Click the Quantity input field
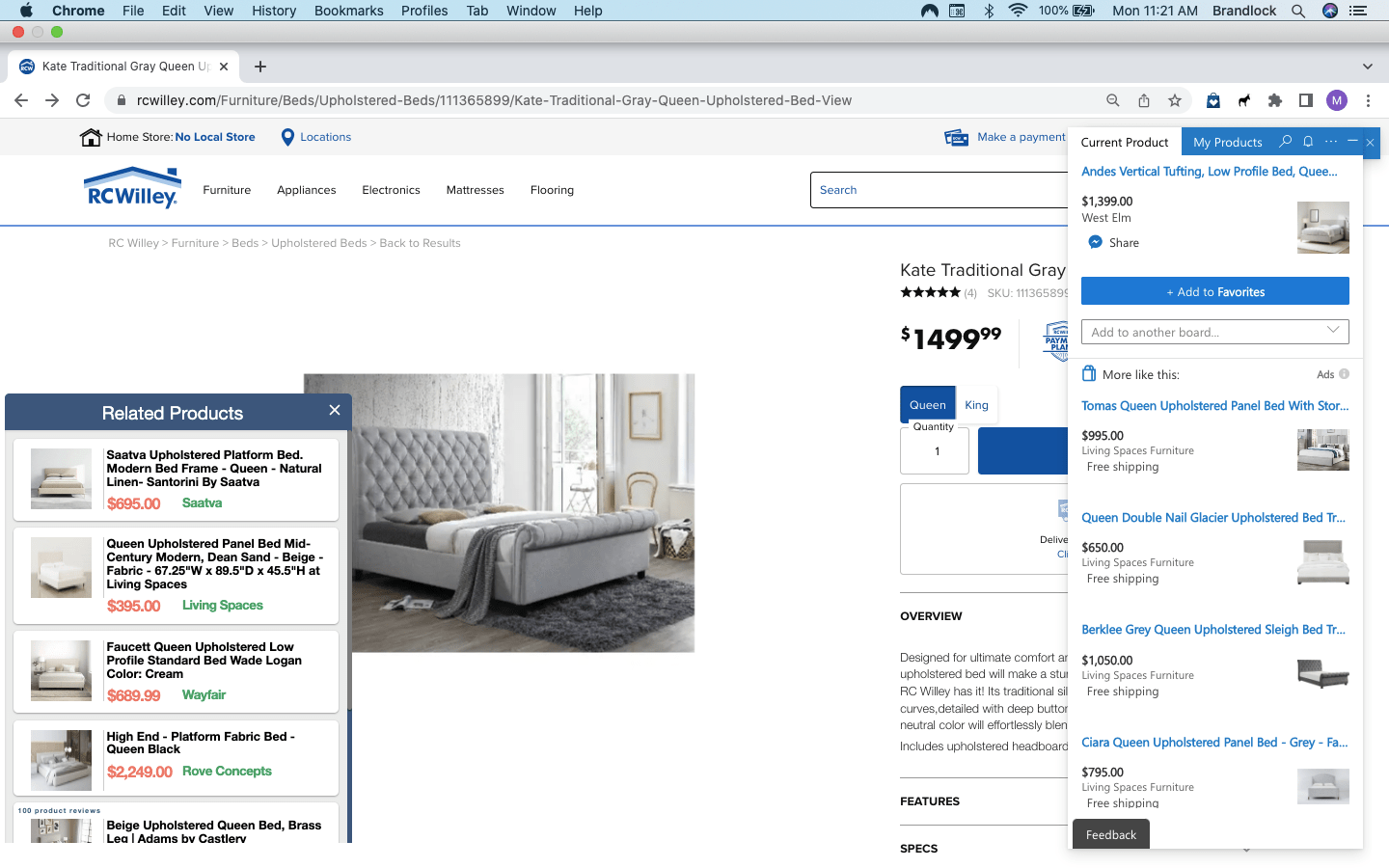The image size is (1389, 868). coord(934,450)
